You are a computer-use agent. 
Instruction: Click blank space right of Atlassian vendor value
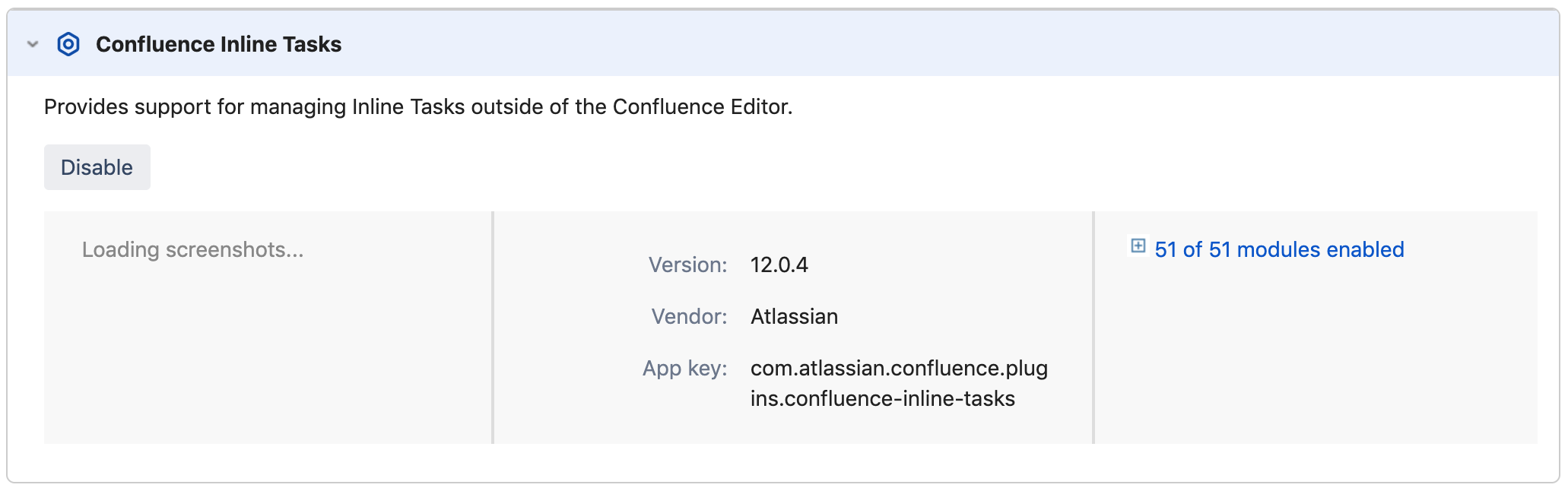pyautogui.click(x=966, y=316)
